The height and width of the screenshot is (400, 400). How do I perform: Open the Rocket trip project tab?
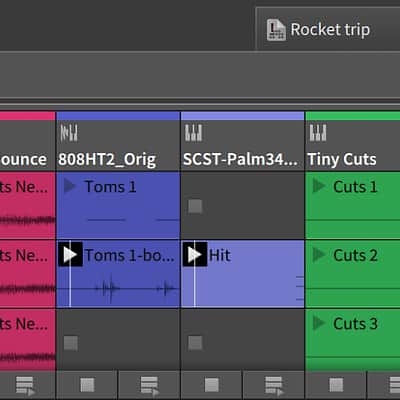click(328, 30)
